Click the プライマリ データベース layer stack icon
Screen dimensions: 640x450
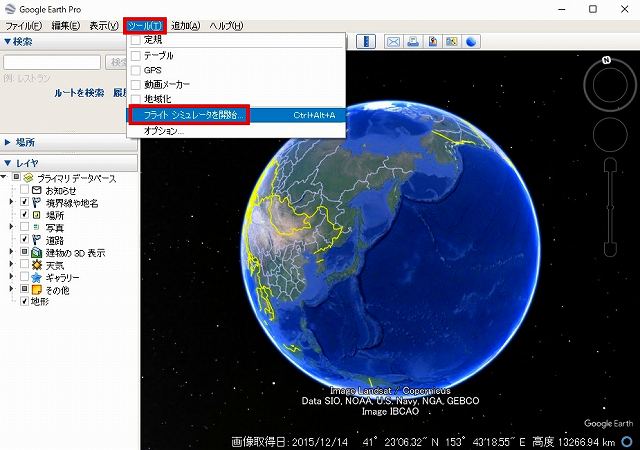[28, 178]
